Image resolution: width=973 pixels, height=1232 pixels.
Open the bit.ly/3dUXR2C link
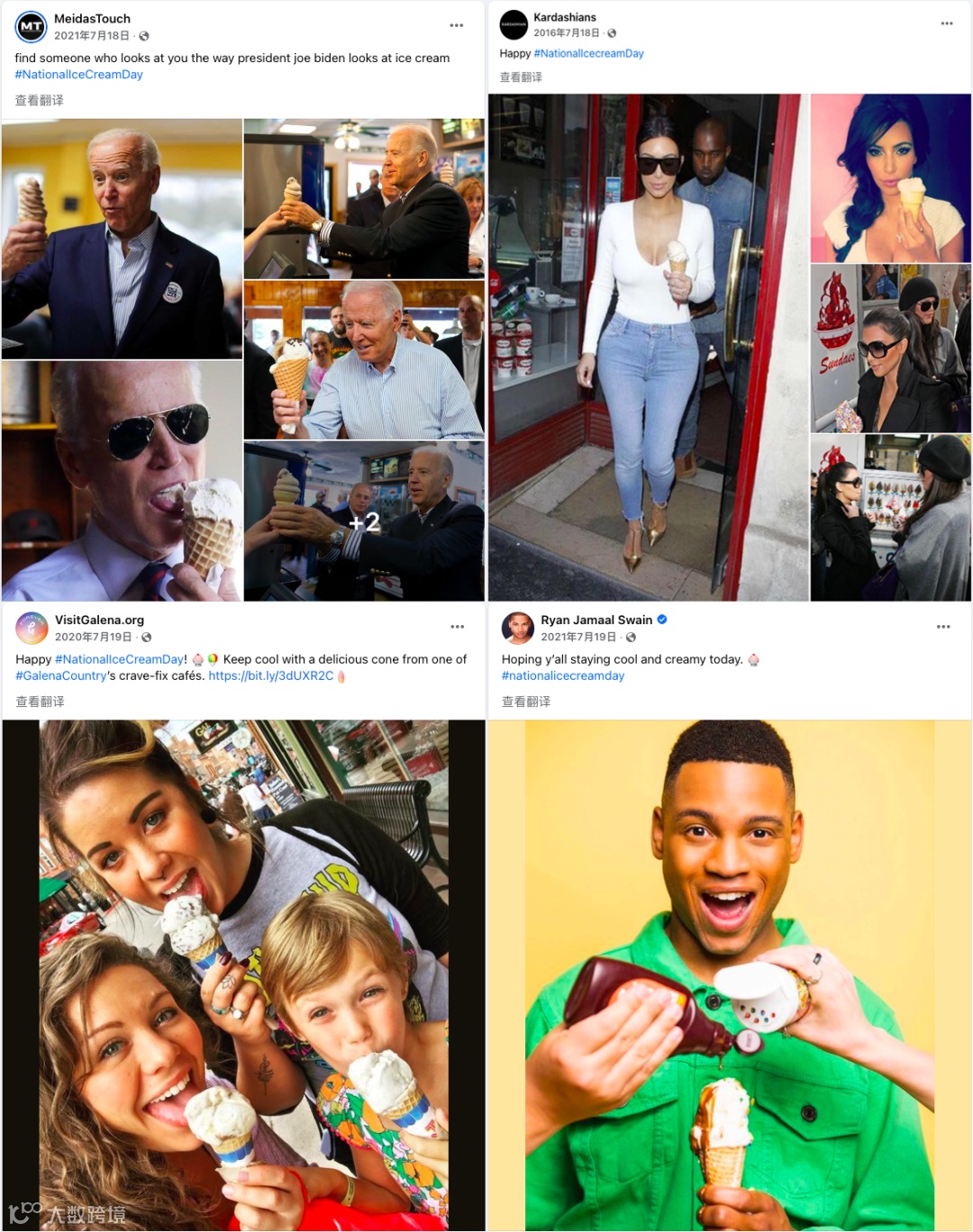[271, 675]
